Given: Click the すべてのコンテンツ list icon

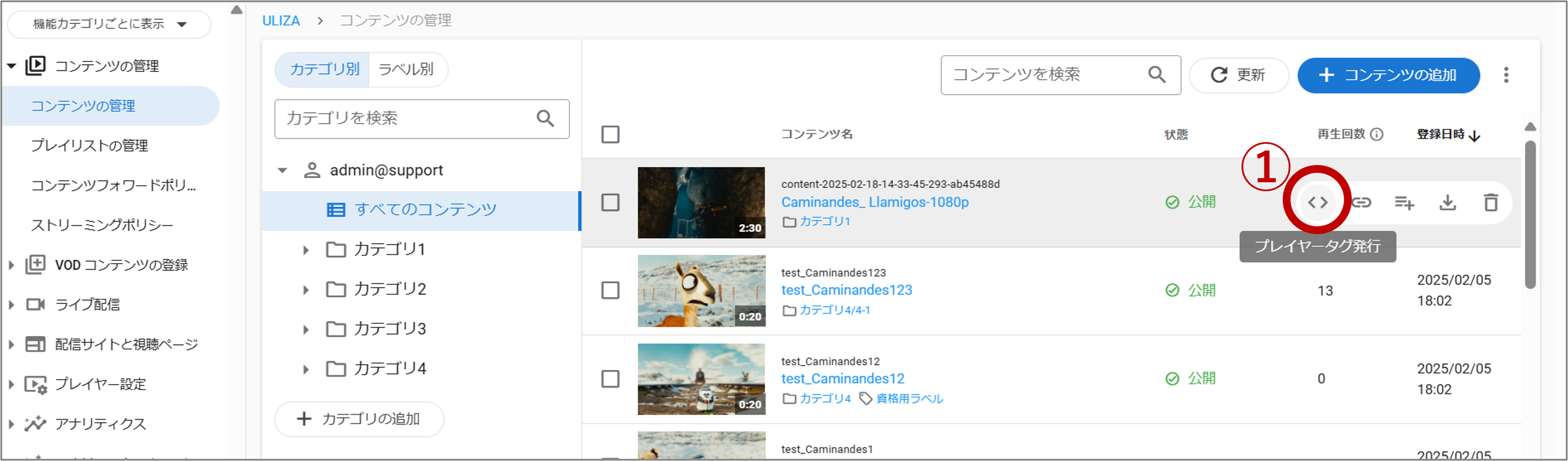Looking at the screenshot, I should [335, 210].
